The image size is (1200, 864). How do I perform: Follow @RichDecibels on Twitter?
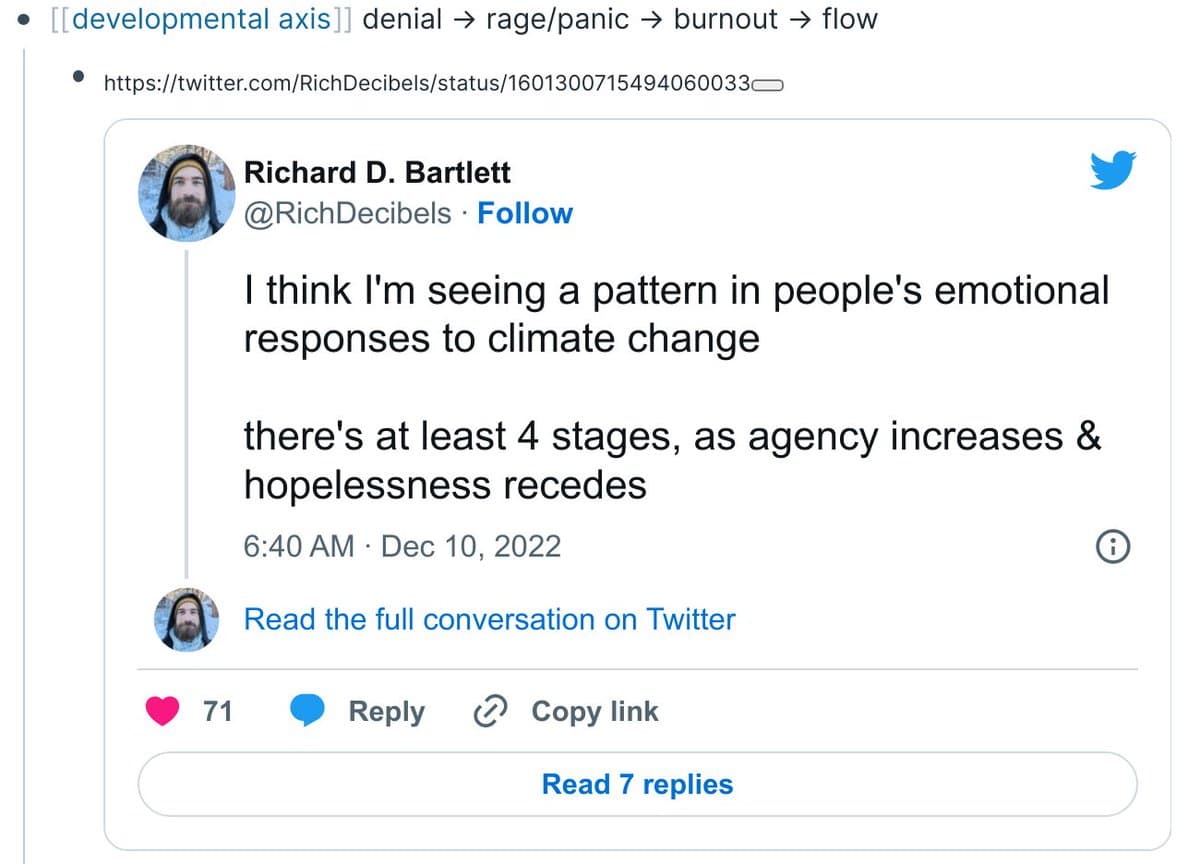pyautogui.click(x=525, y=212)
